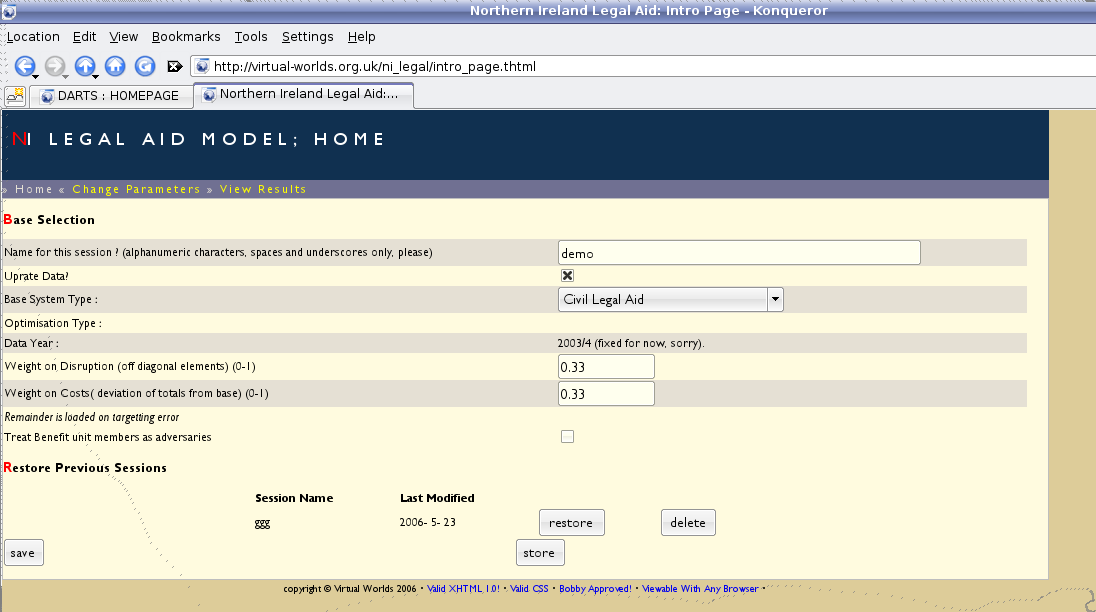Click the Stop loading icon
This screenshot has width=1096, height=612.
coord(173,66)
